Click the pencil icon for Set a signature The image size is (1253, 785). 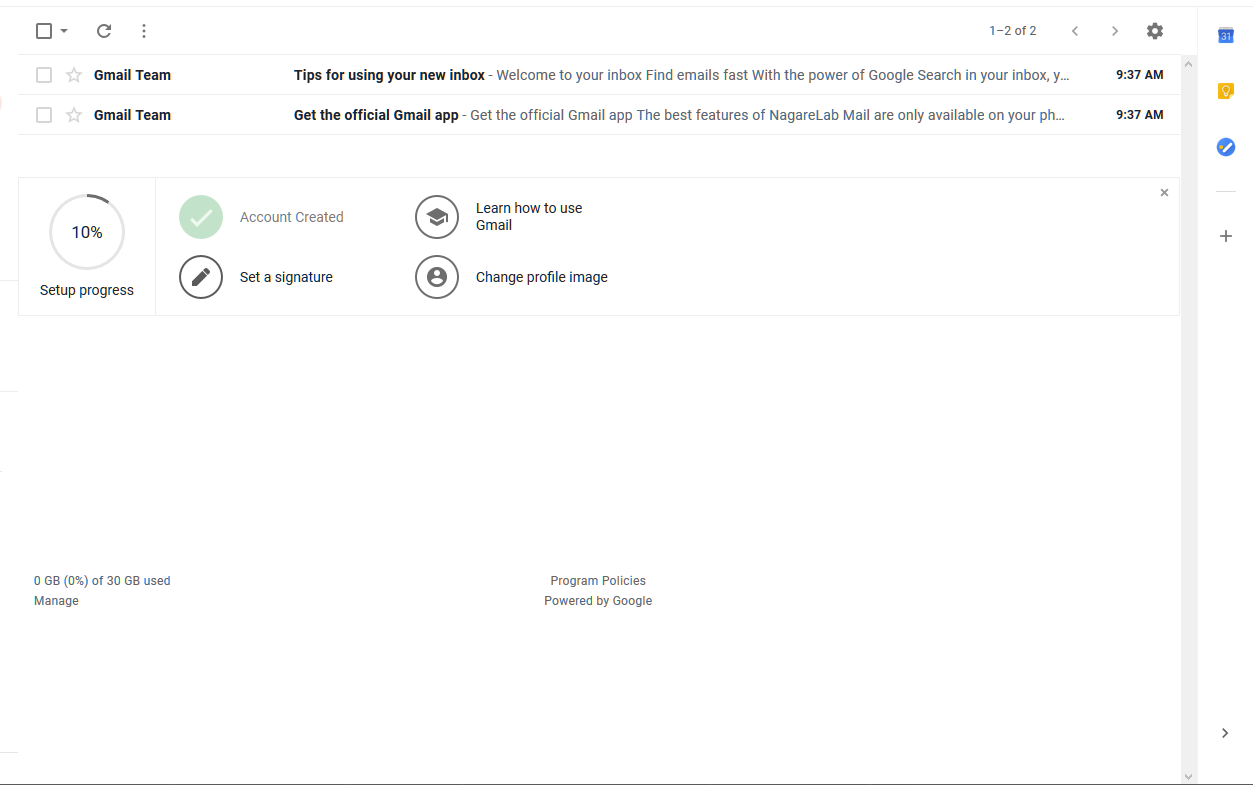pyautogui.click(x=201, y=277)
